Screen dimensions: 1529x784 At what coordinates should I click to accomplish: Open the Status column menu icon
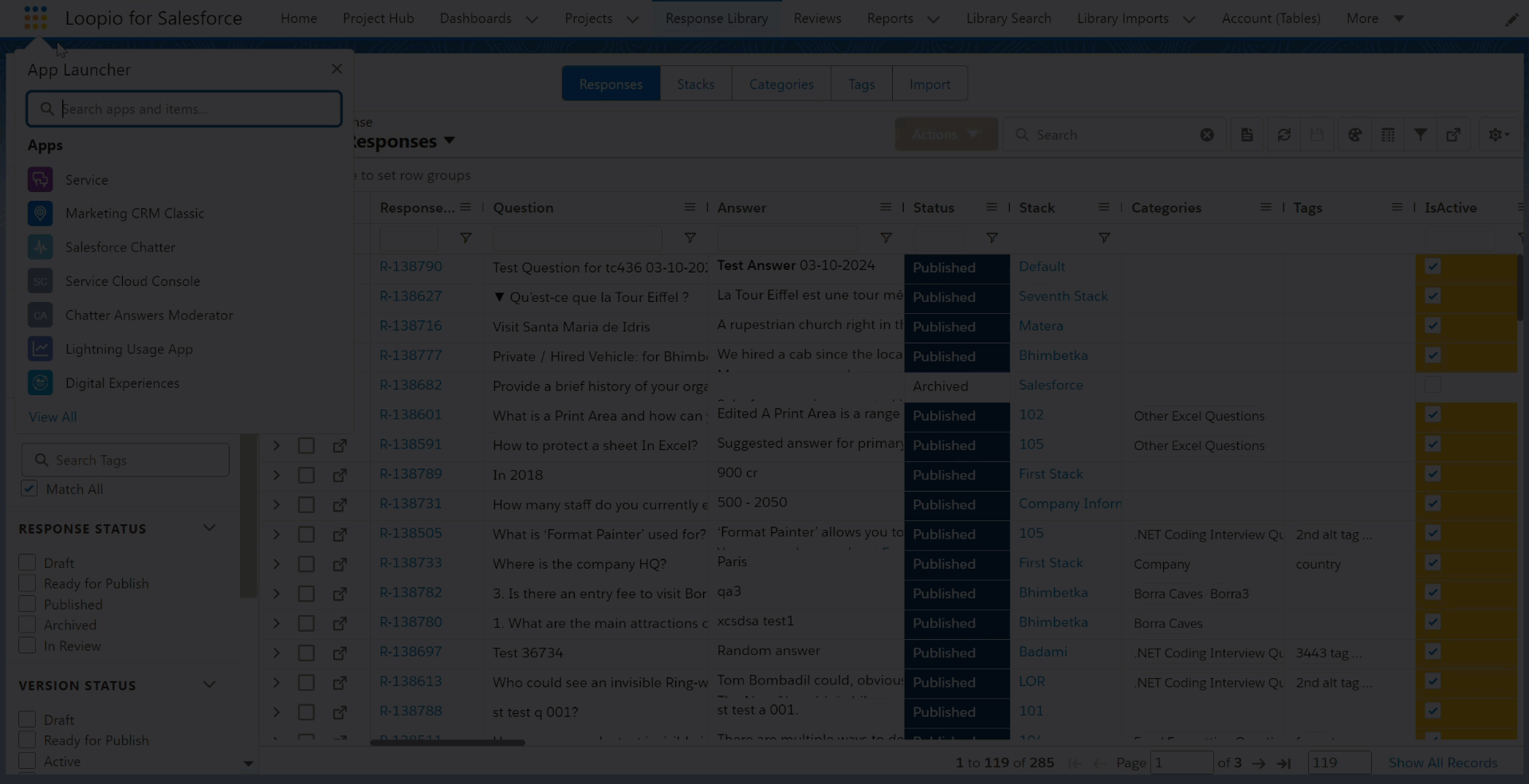(991, 207)
